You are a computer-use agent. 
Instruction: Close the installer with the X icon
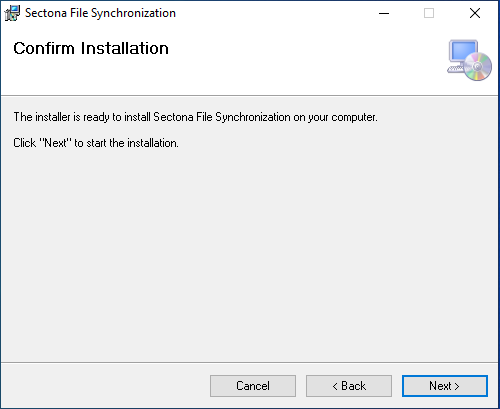coord(475,13)
